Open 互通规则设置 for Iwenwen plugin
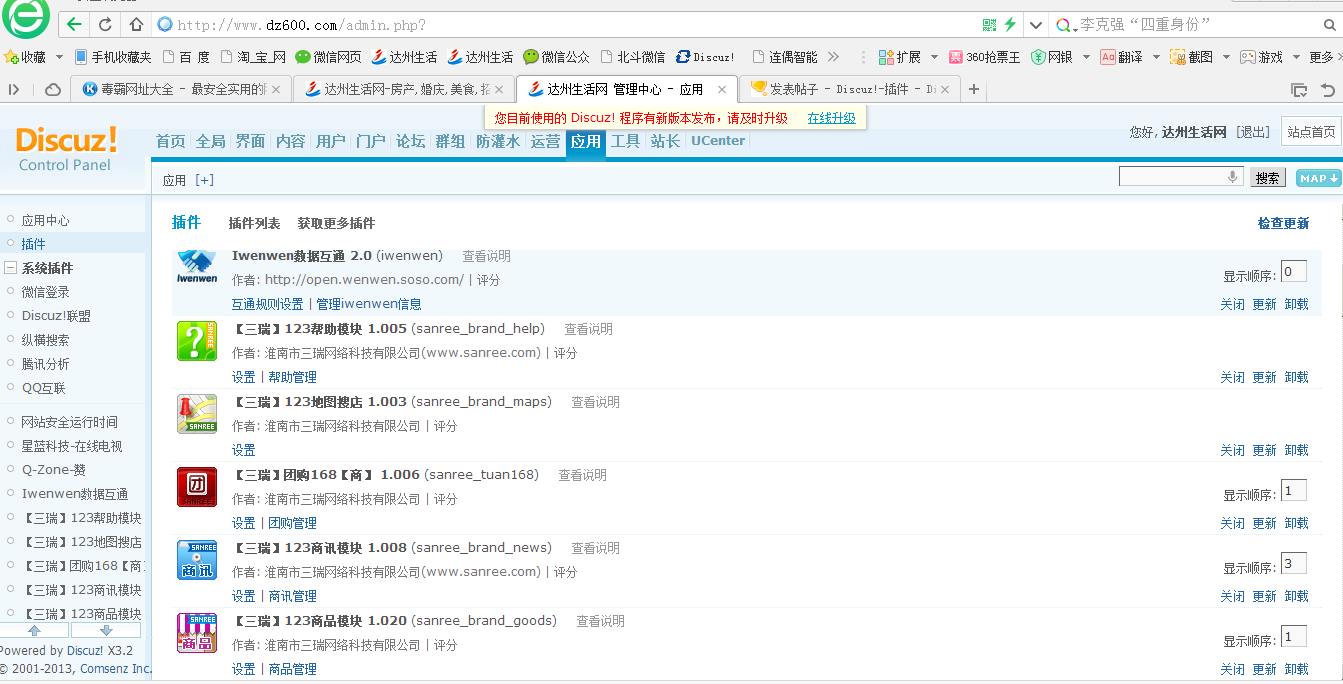Viewport: 1343px width, 684px height. (267, 304)
